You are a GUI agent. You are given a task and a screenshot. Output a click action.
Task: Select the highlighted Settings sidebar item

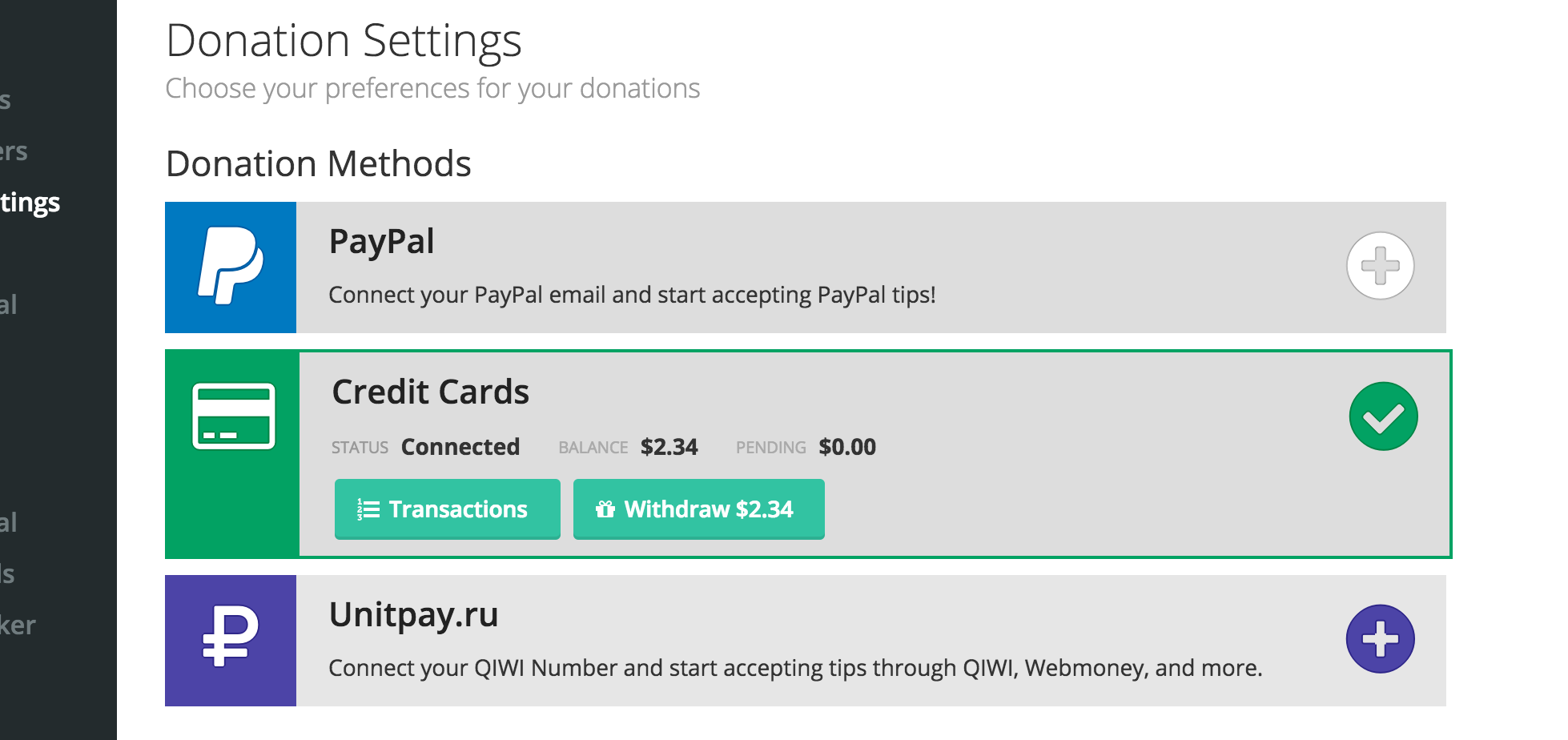tap(30, 203)
